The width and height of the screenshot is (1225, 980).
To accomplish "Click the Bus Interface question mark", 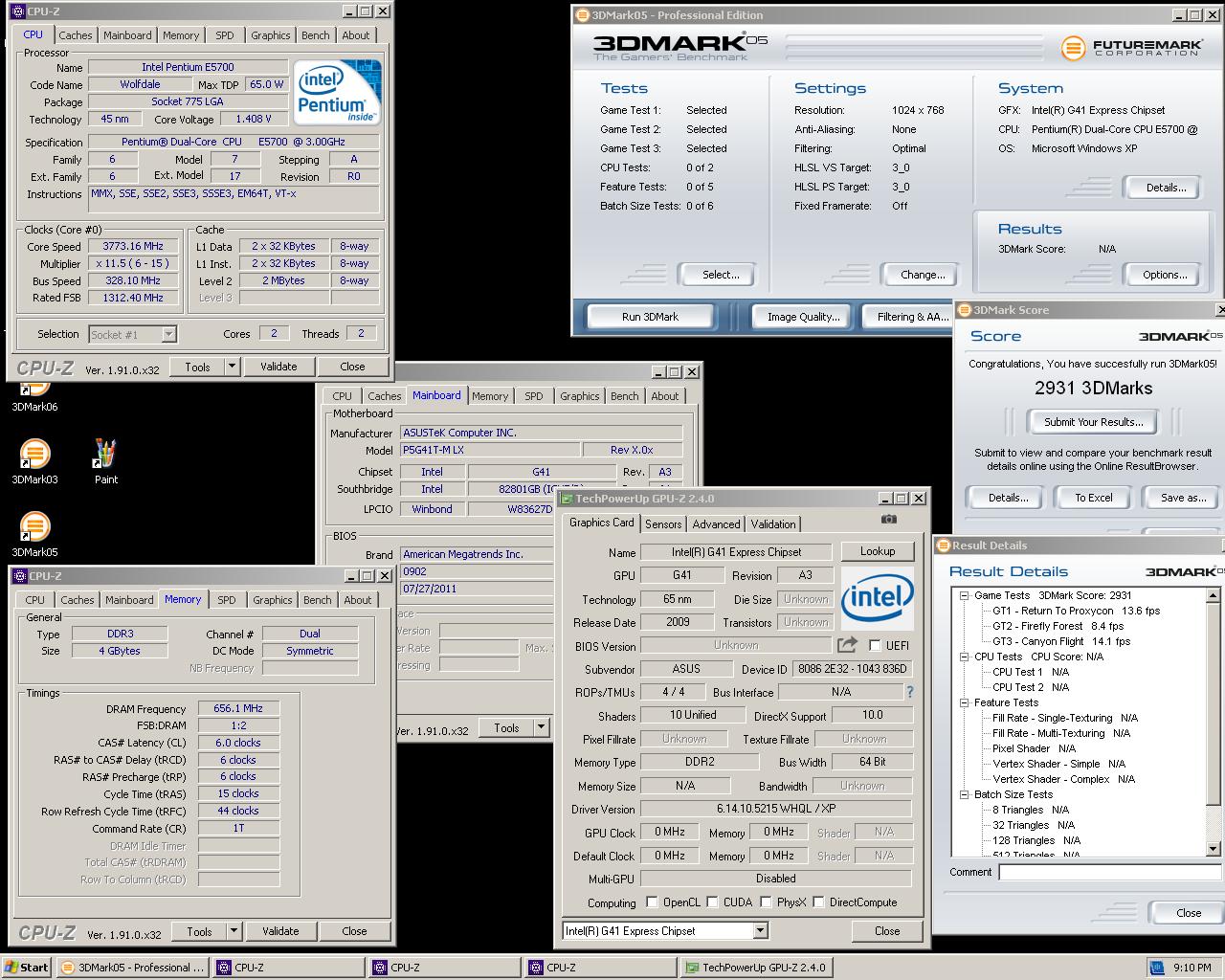I will click(909, 691).
